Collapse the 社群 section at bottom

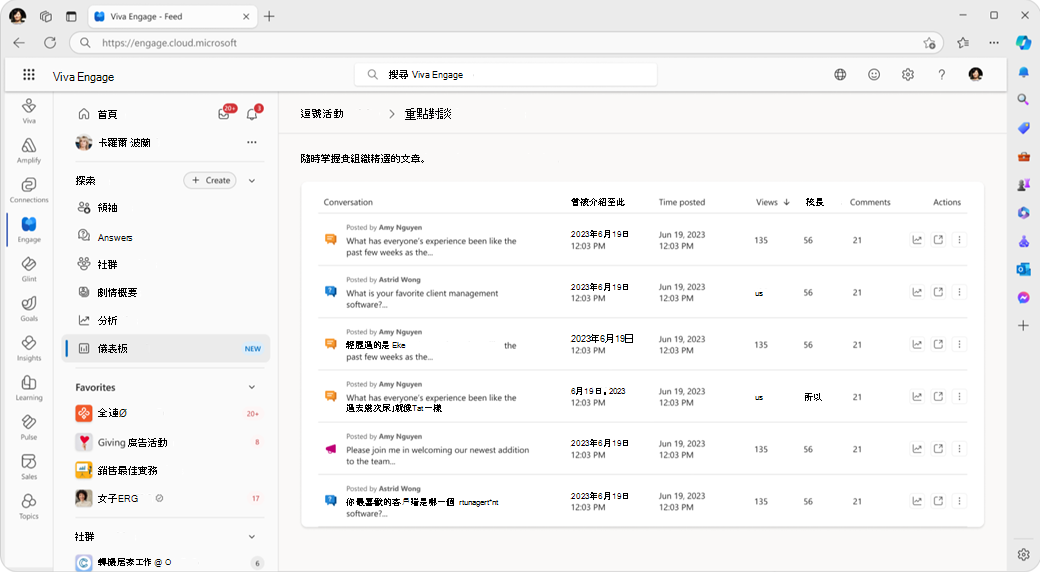pyautogui.click(x=252, y=536)
